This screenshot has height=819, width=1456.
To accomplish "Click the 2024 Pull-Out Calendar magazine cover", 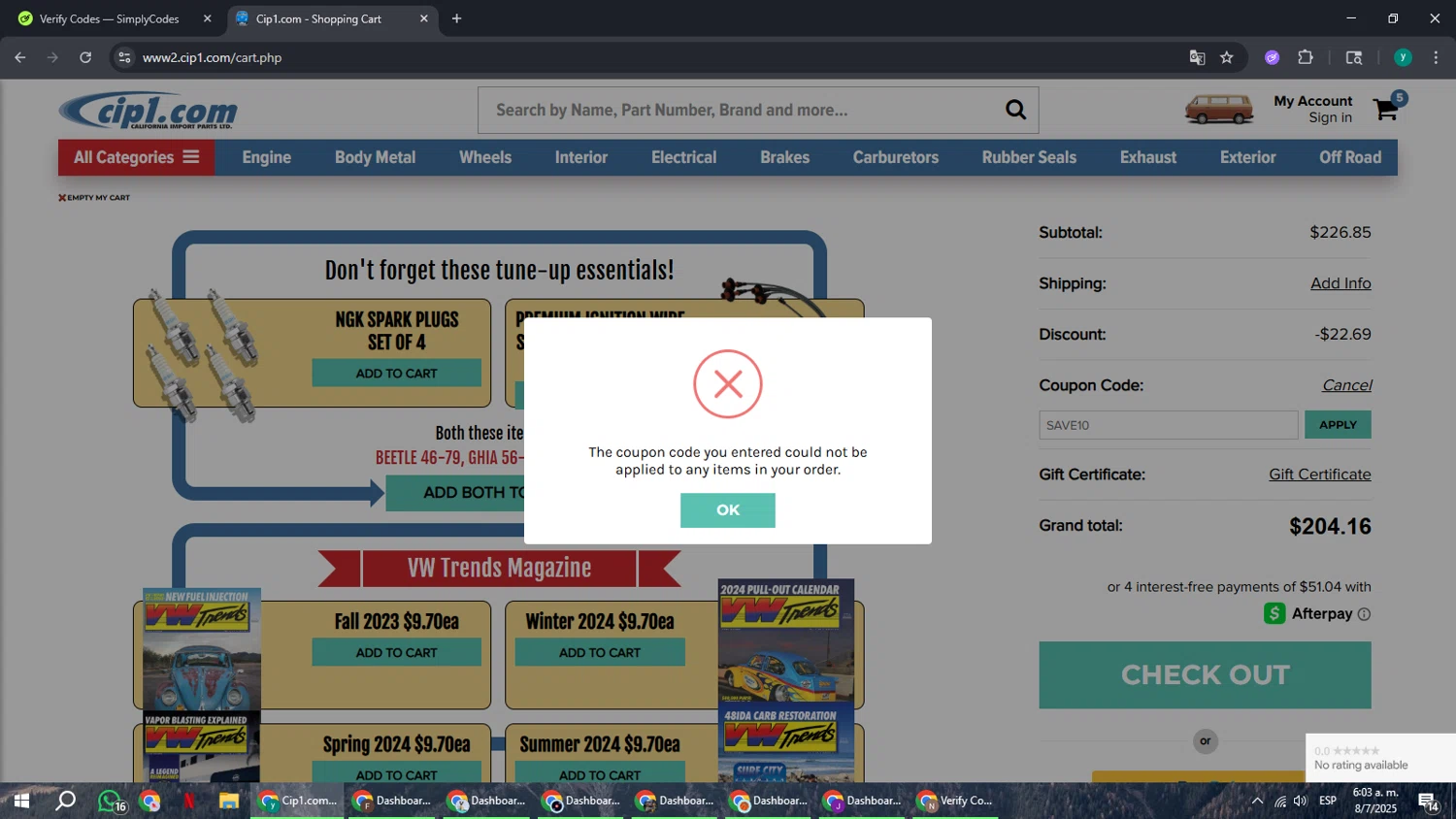I will point(786,640).
